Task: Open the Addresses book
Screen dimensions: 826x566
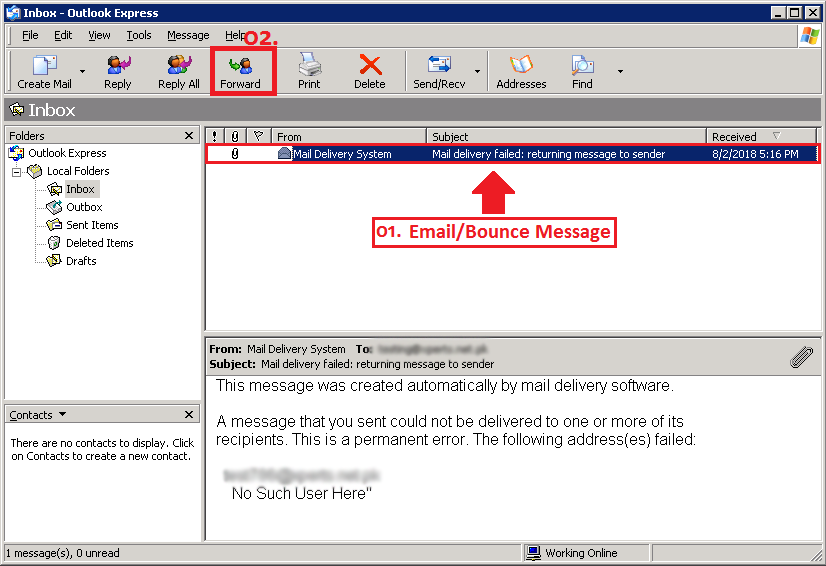Action: [521, 71]
